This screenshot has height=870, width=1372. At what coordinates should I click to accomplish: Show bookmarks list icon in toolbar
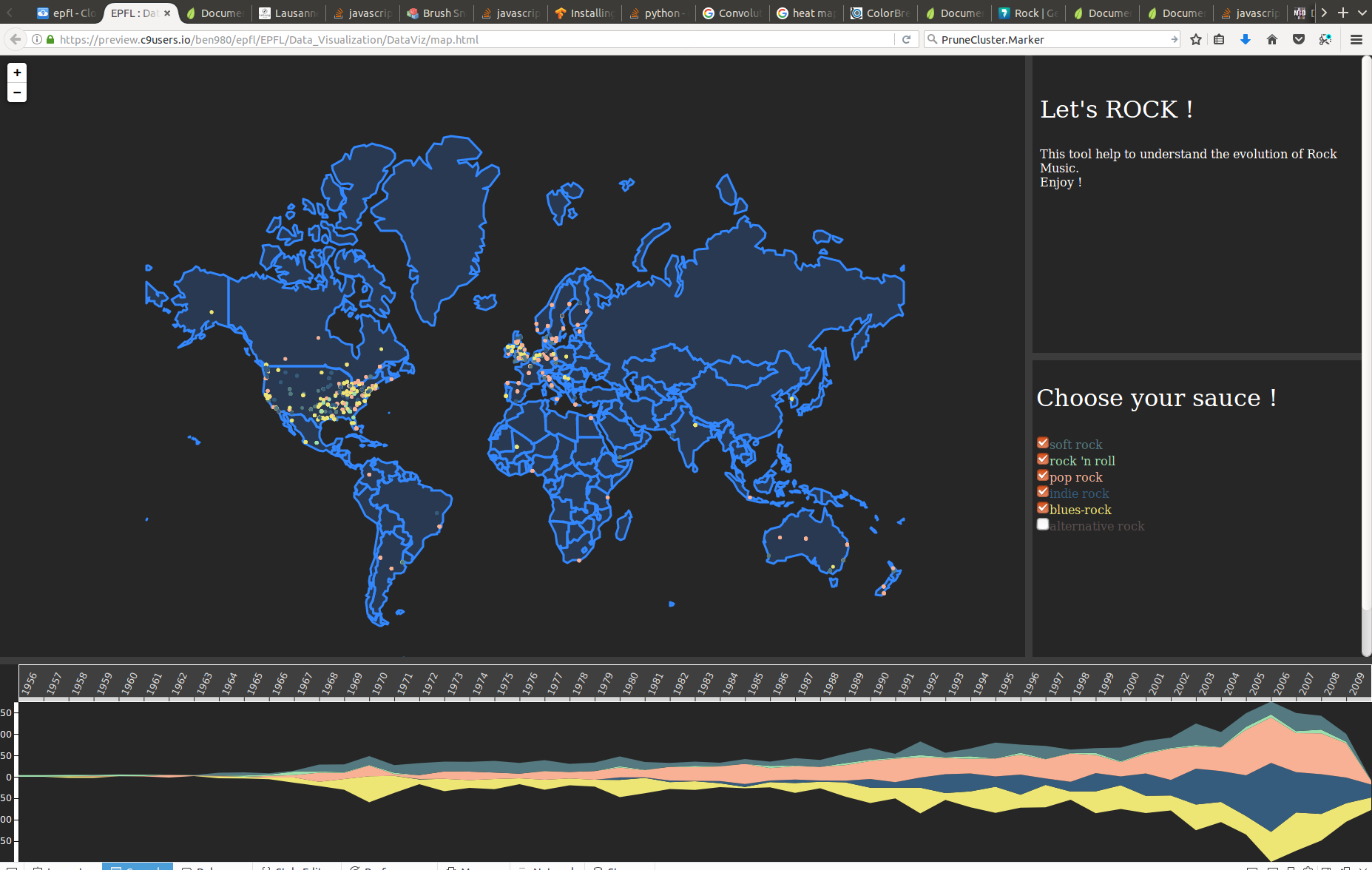[x=1219, y=39]
